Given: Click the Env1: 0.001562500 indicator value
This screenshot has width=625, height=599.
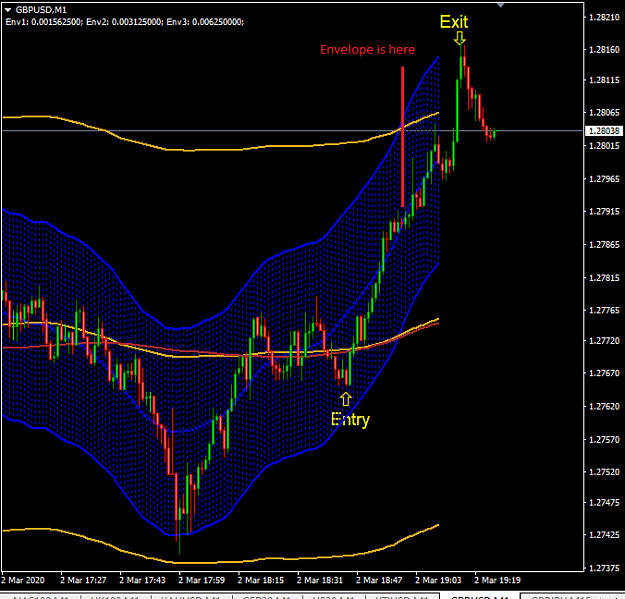Looking at the screenshot, I should pyautogui.click(x=44, y=22).
